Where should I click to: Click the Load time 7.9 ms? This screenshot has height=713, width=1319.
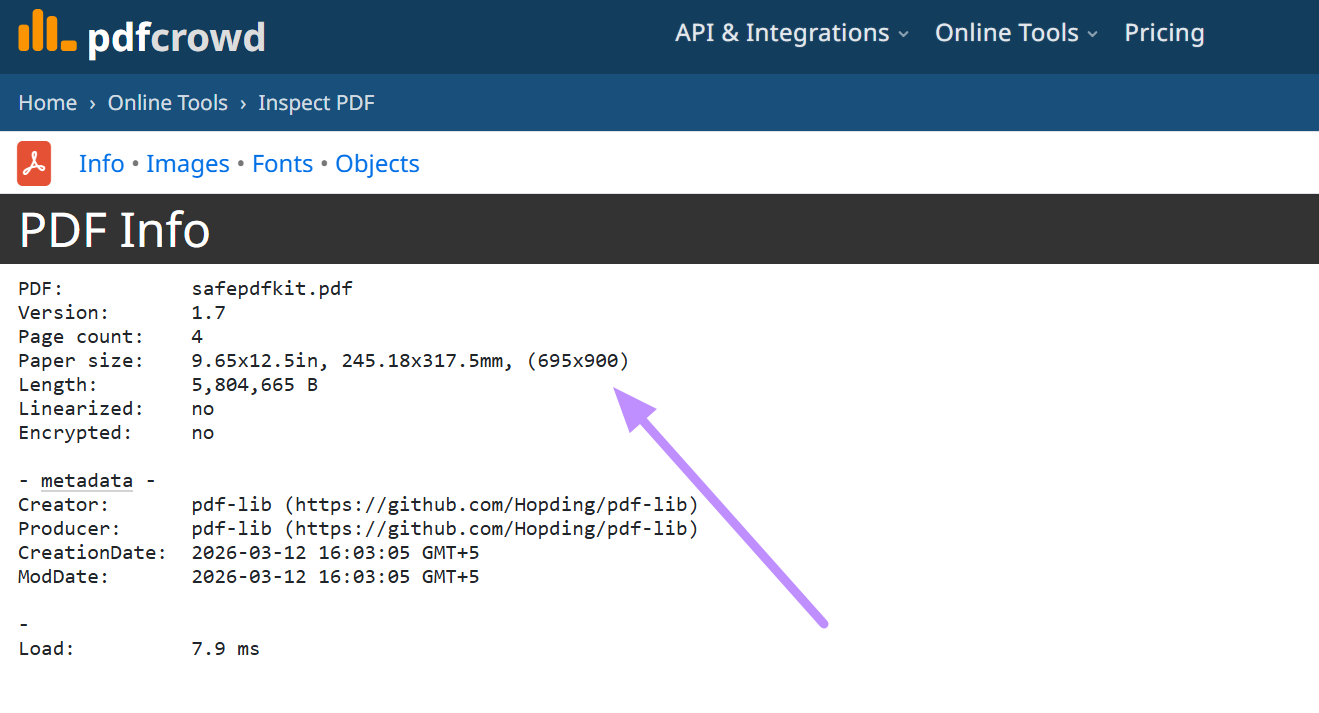[x=226, y=649]
